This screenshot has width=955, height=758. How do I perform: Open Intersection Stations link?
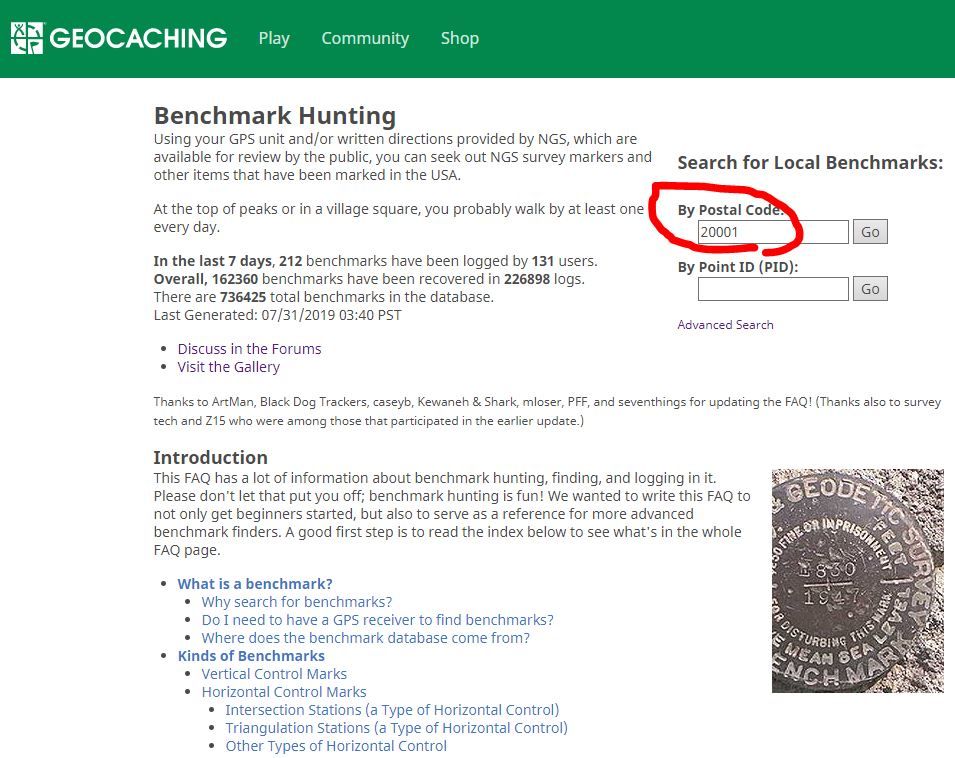tap(392, 710)
